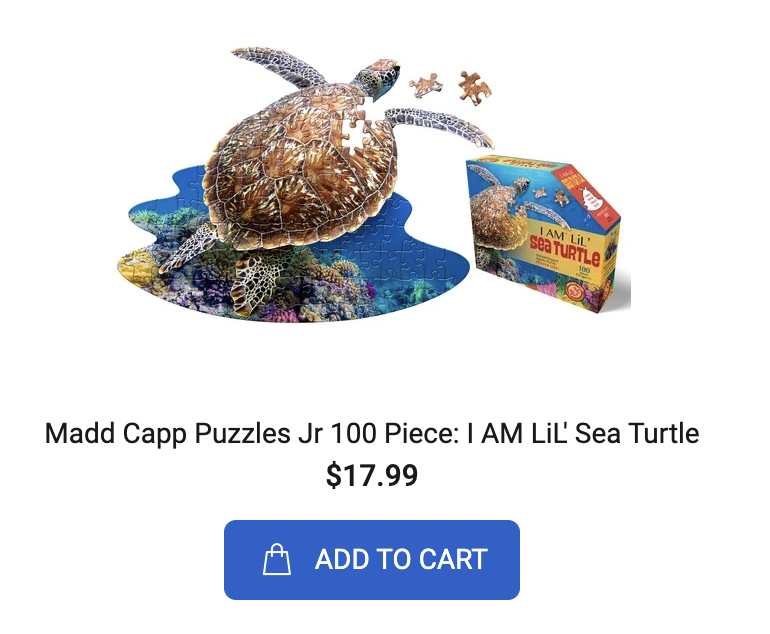Click the turtle's rear flipper over coral
This screenshot has width=770, height=634.
(x=255, y=284)
